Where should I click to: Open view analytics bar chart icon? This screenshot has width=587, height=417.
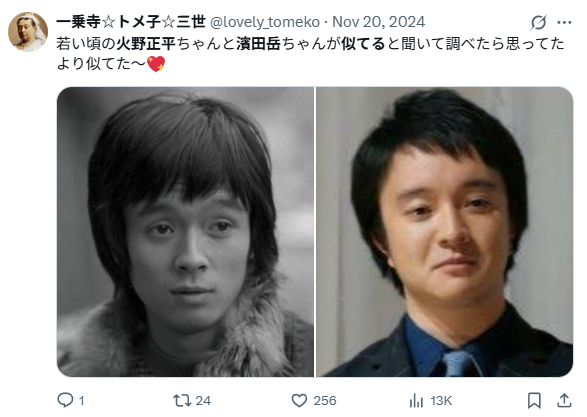[416, 401]
